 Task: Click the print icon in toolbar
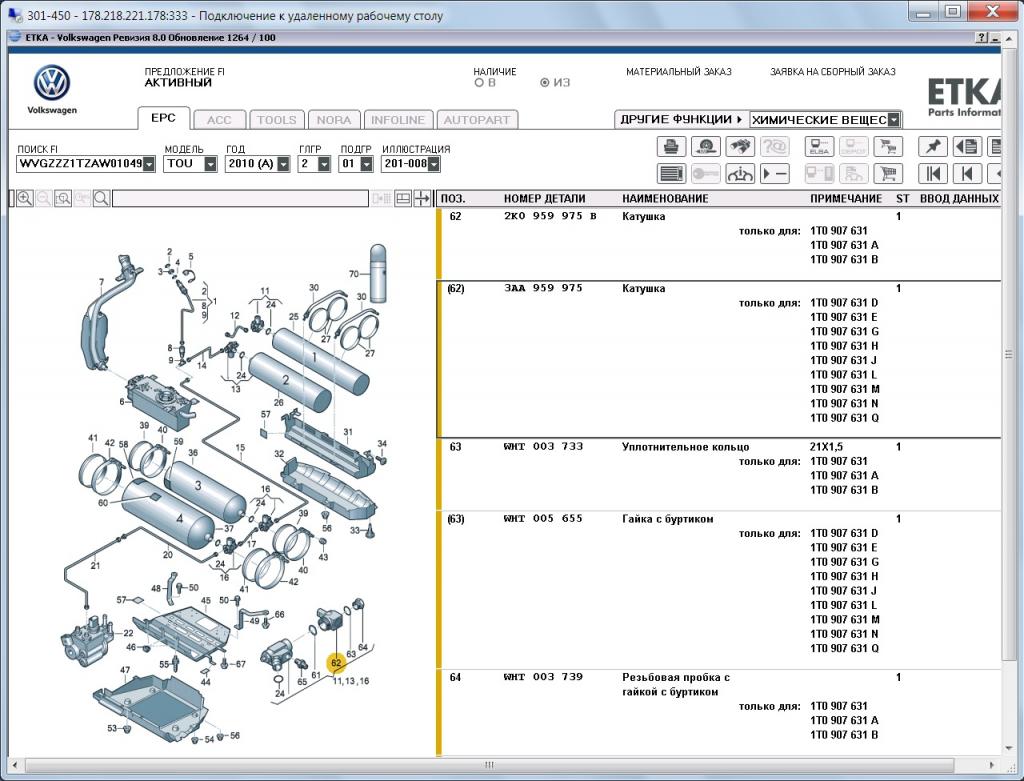pyautogui.click(x=671, y=147)
